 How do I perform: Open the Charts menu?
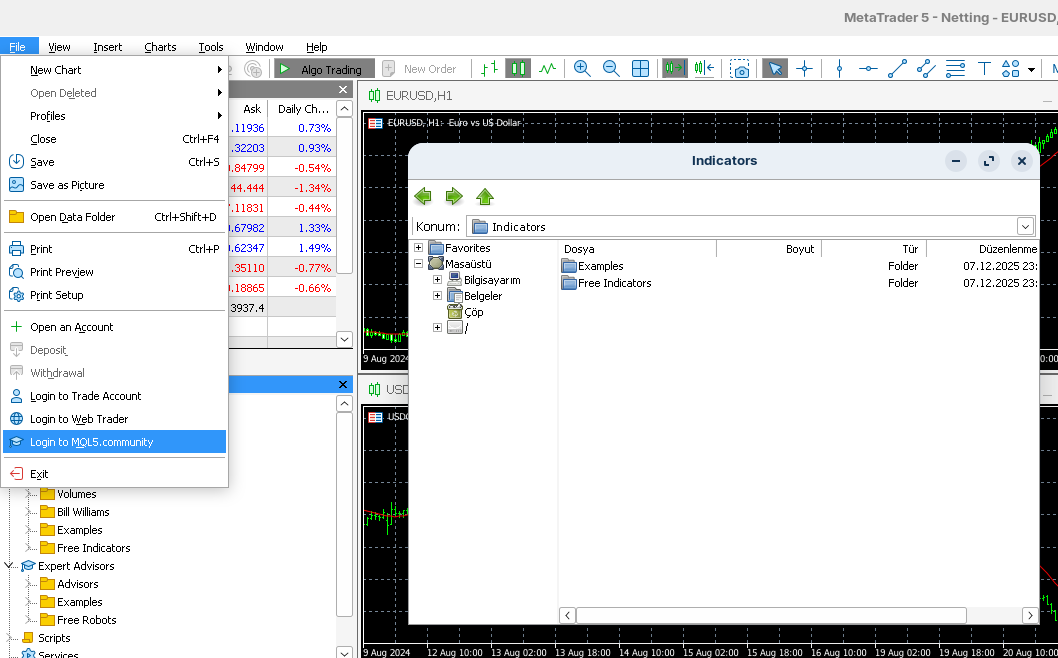coord(160,47)
